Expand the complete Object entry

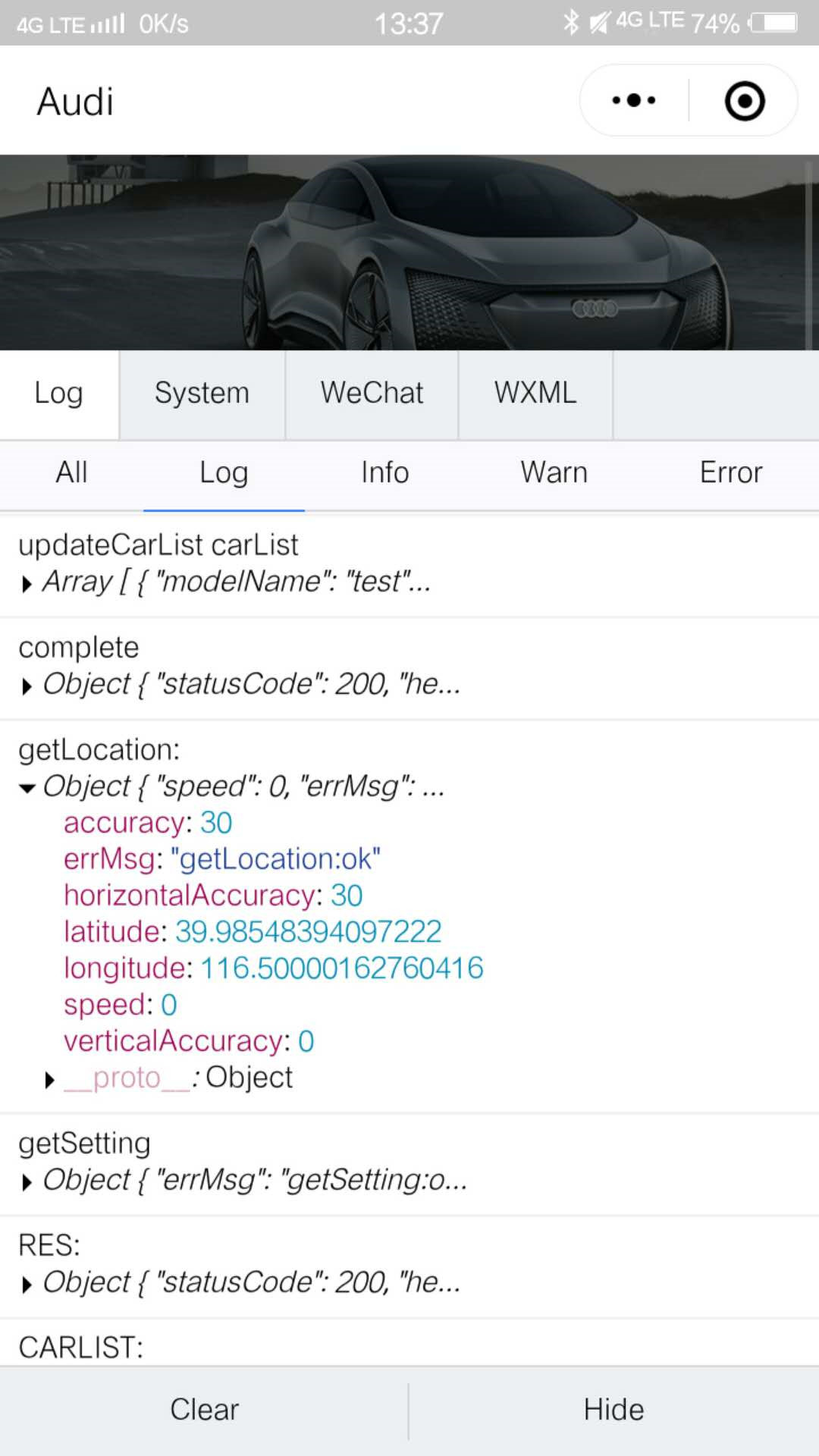click(x=27, y=686)
